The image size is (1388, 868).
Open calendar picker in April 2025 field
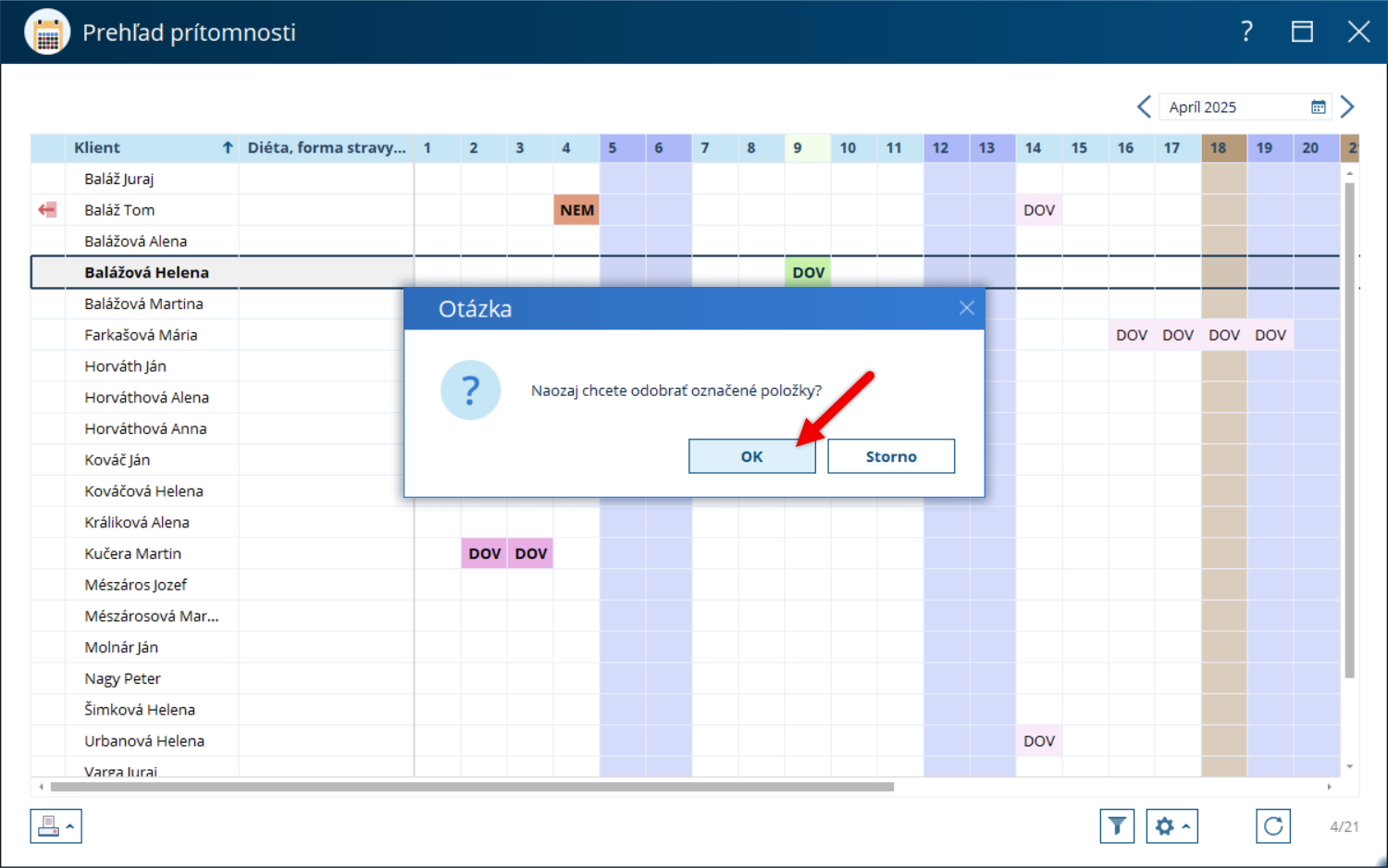point(1319,107)
